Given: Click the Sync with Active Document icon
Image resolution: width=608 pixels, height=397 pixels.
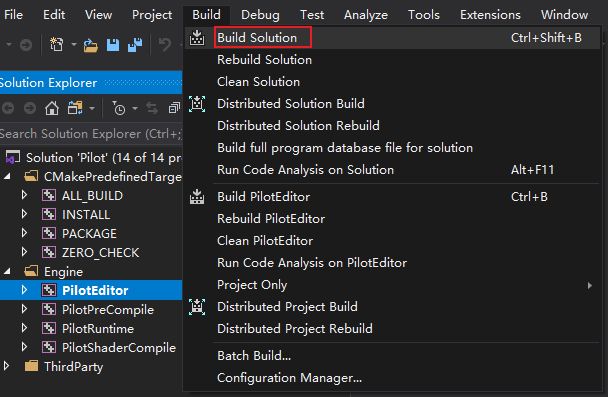Looking at the screenshot, I should [152, 109].
